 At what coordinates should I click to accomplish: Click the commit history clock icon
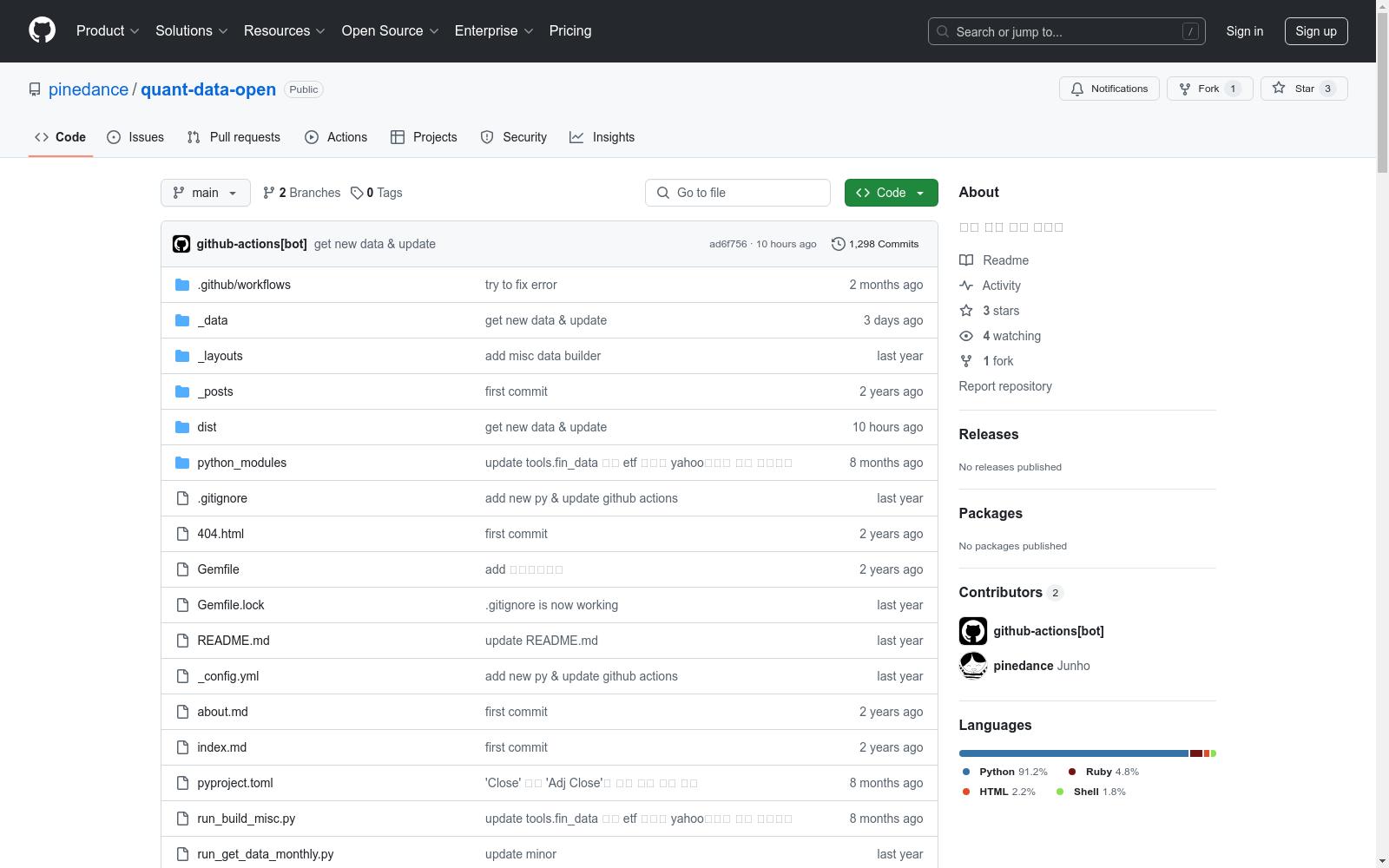coord(839,244)
